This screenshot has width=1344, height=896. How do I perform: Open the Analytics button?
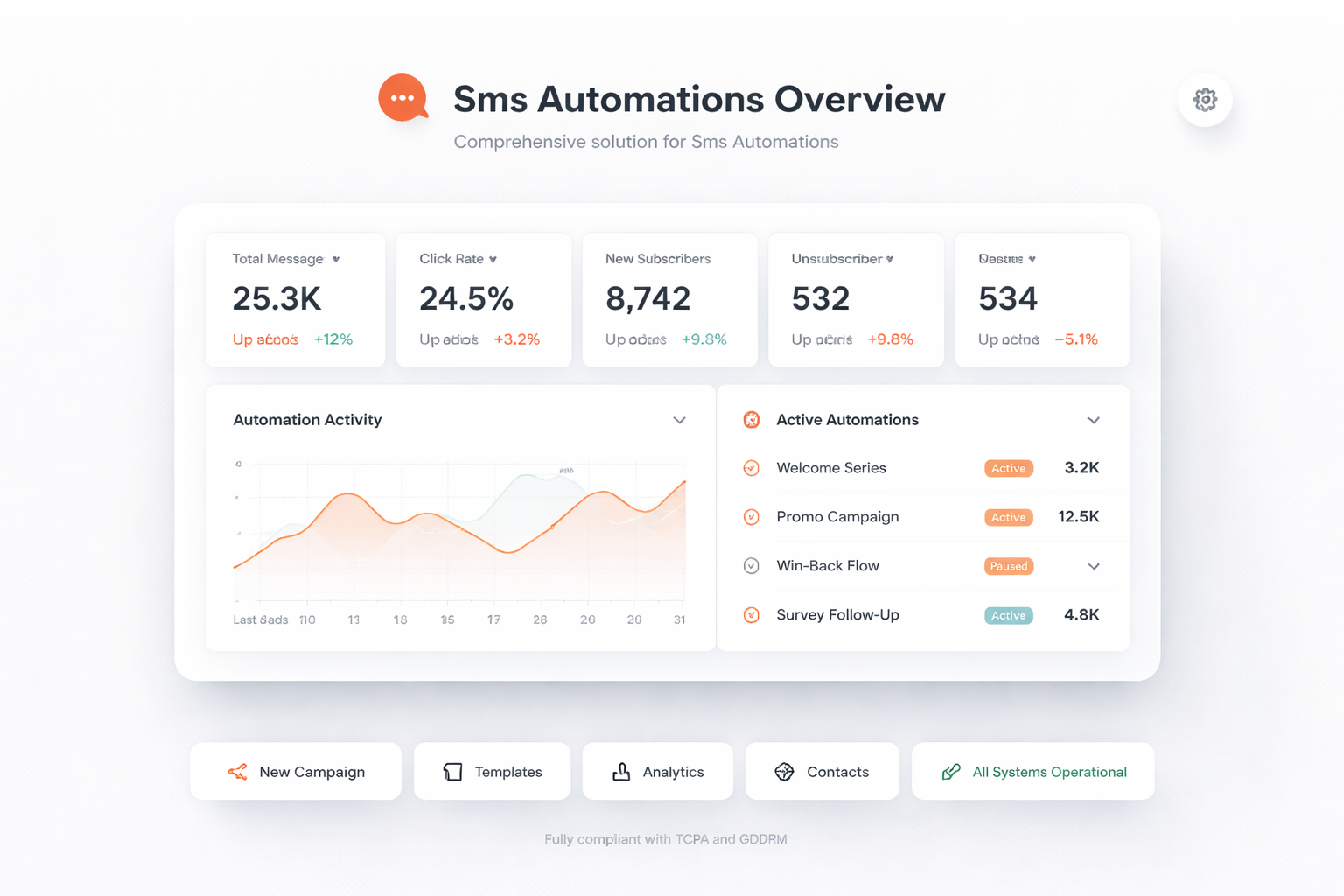coord(658,772)
